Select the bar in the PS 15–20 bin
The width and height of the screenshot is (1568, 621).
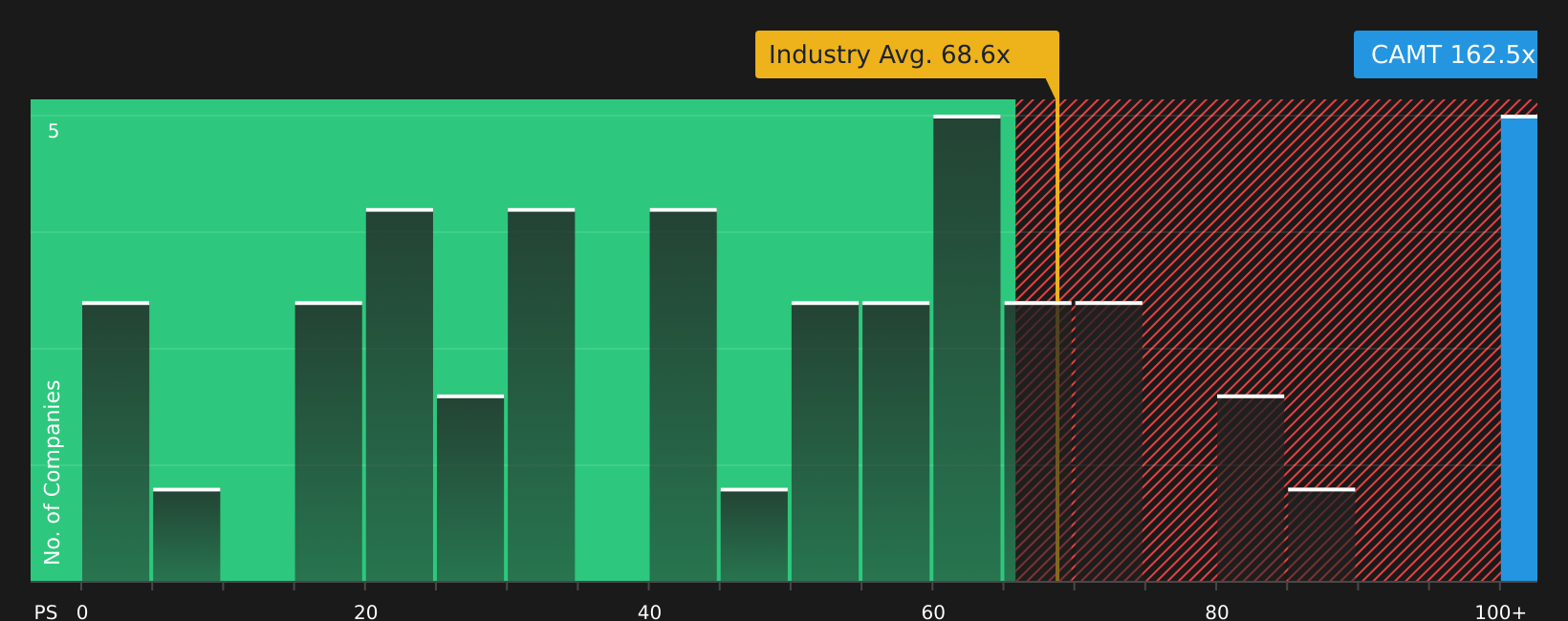click(x=329, y=441)
